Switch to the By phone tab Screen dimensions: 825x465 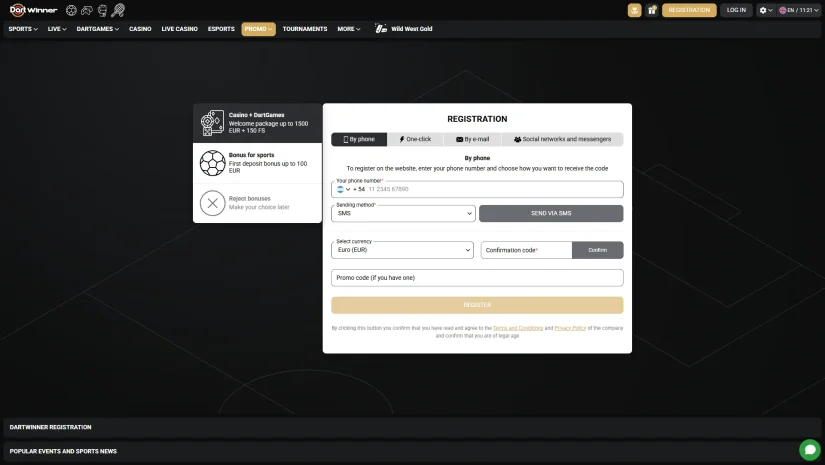click(359, 139)
